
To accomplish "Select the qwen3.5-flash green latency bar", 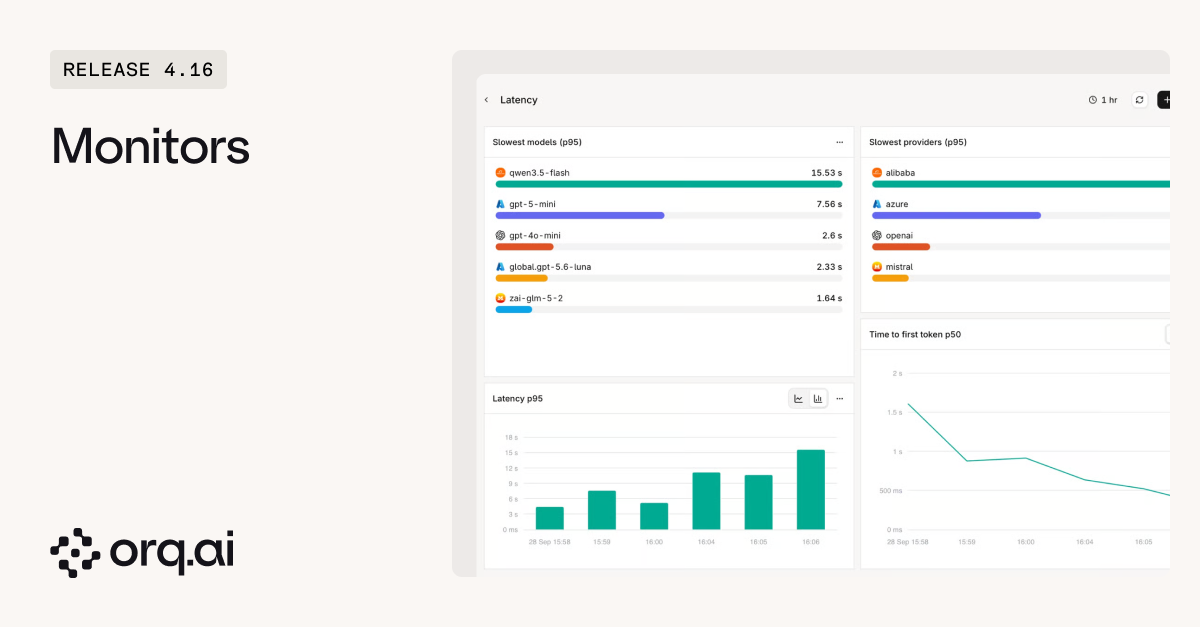I will (x=669, y=184).
